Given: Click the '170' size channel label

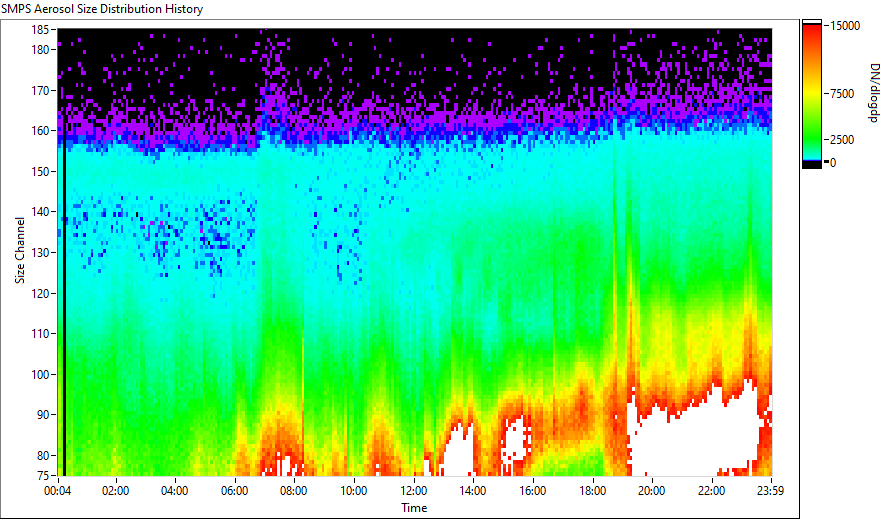Looking at the screenshot, I should [x=41, y=90].
